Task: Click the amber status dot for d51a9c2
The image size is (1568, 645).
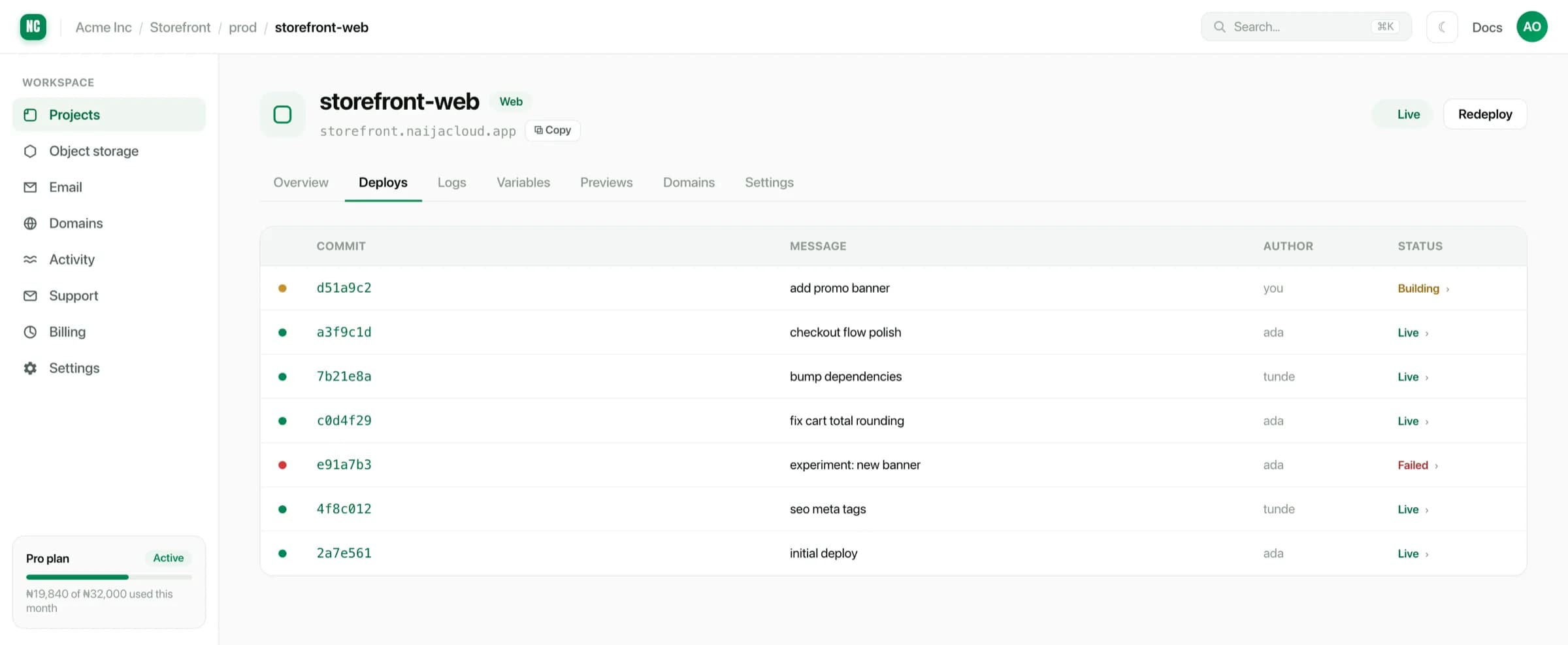Action: point(282,288)
